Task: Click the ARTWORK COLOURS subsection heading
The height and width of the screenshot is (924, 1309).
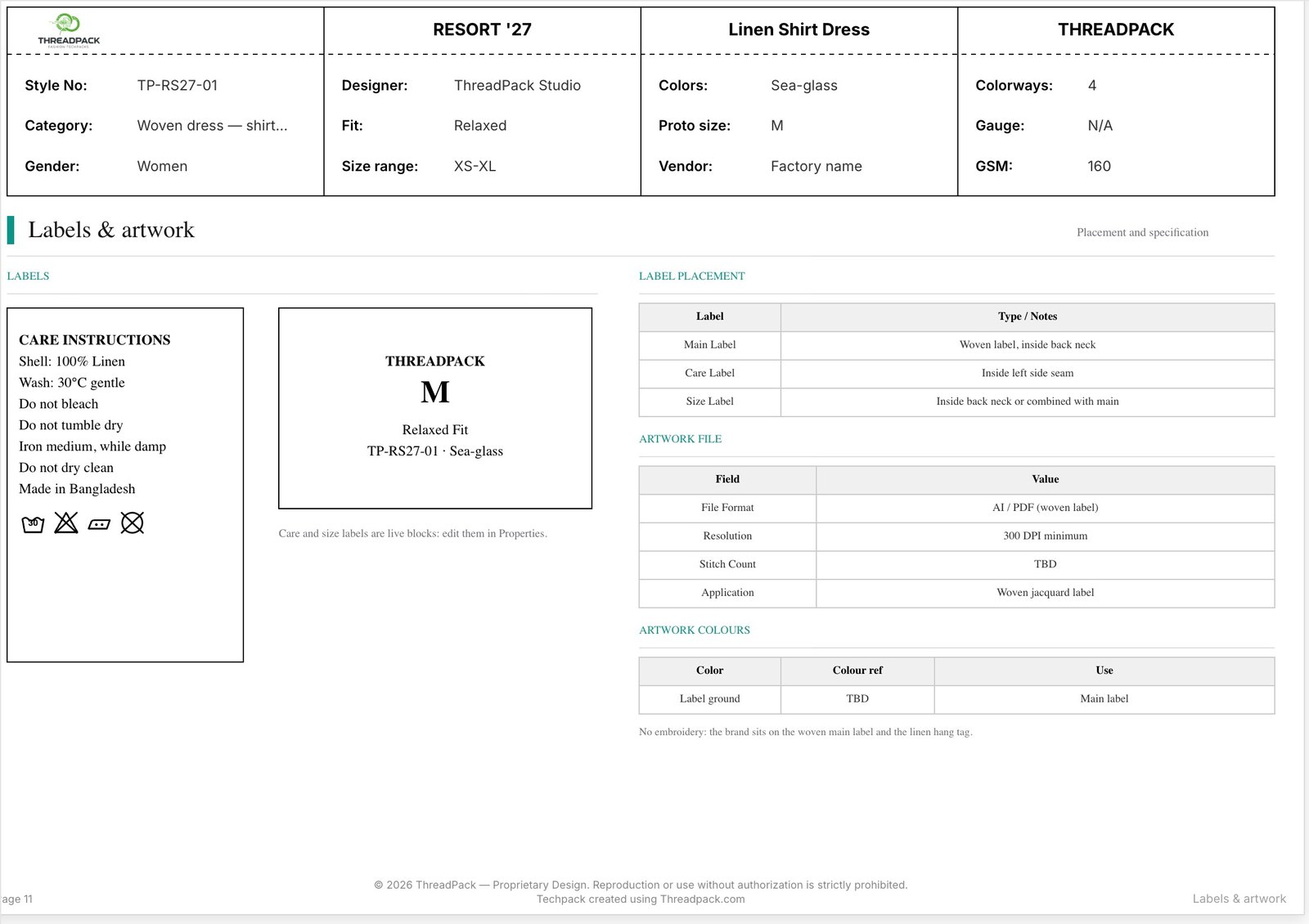Action: 695,630
